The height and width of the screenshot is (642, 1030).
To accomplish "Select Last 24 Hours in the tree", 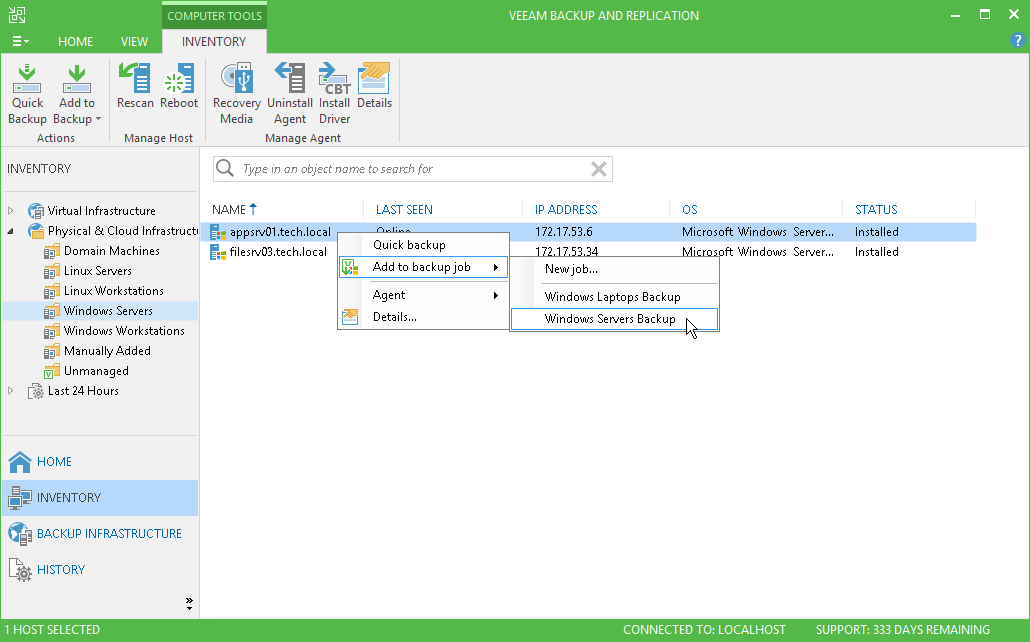I will (x=83, y=390).
